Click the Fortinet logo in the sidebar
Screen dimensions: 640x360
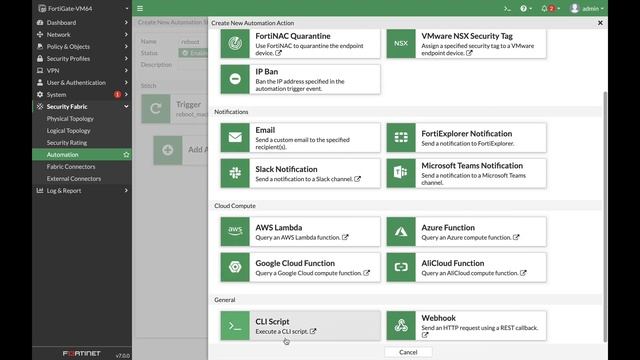(x=82, y=353)
